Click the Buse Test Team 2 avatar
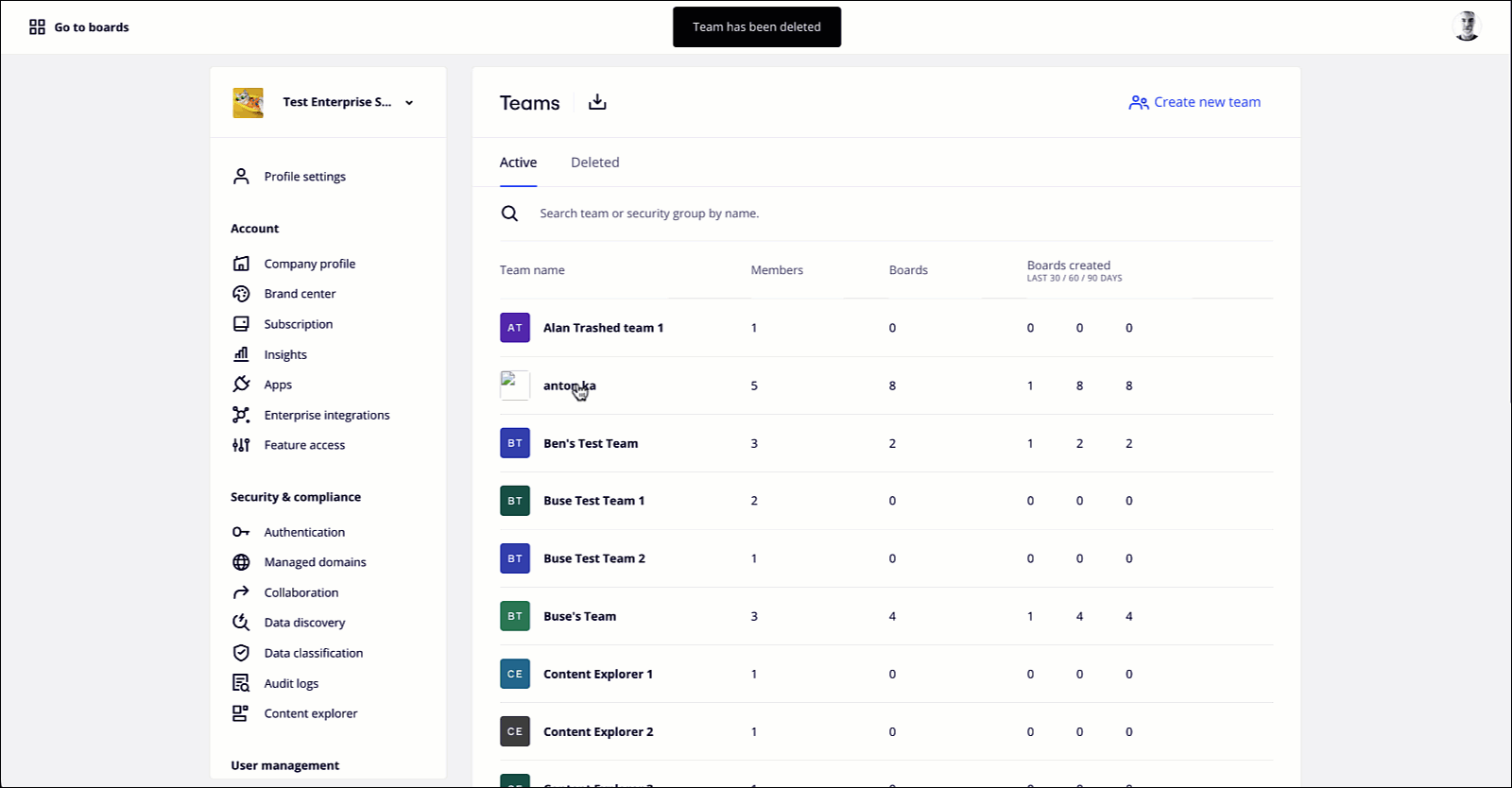 coord(515,558)
